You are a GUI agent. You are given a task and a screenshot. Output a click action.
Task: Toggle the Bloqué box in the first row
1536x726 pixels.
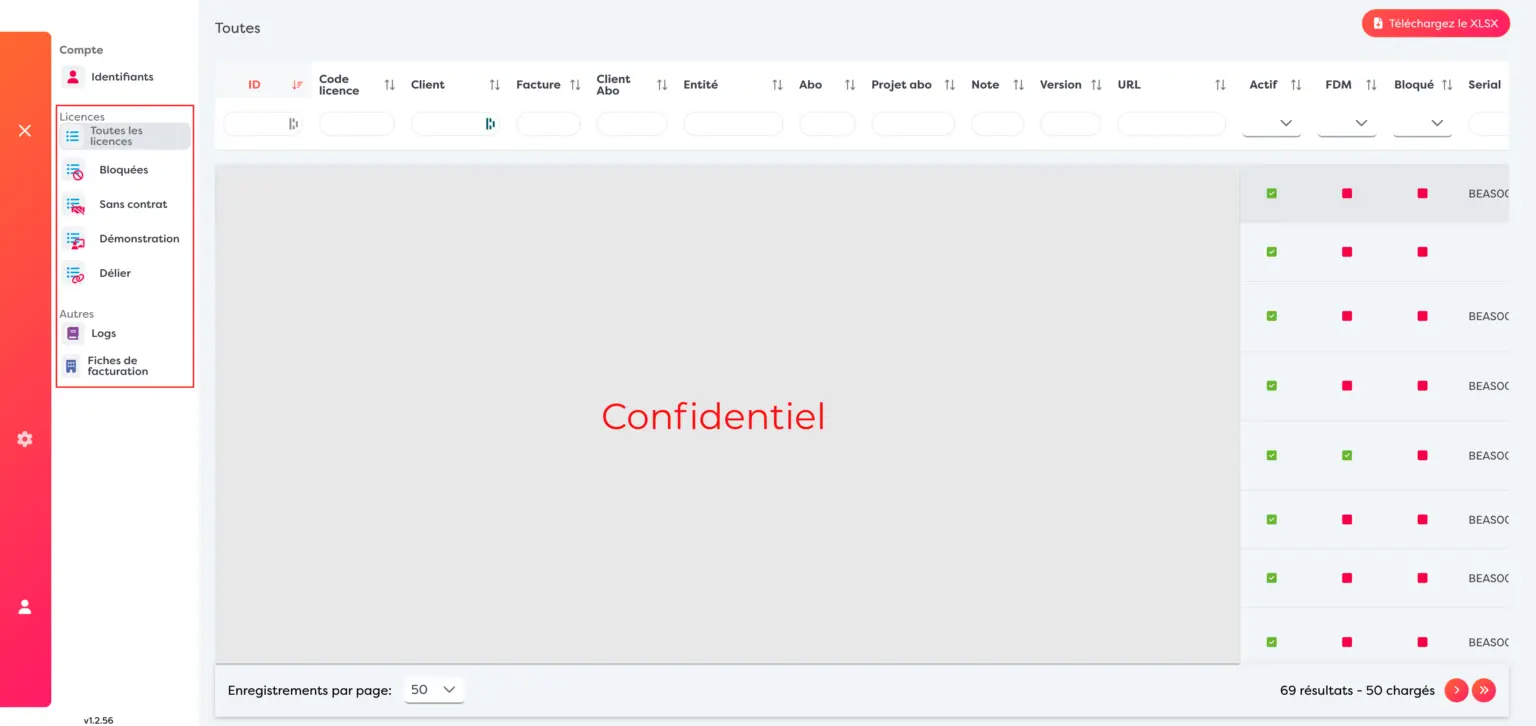1422,193
